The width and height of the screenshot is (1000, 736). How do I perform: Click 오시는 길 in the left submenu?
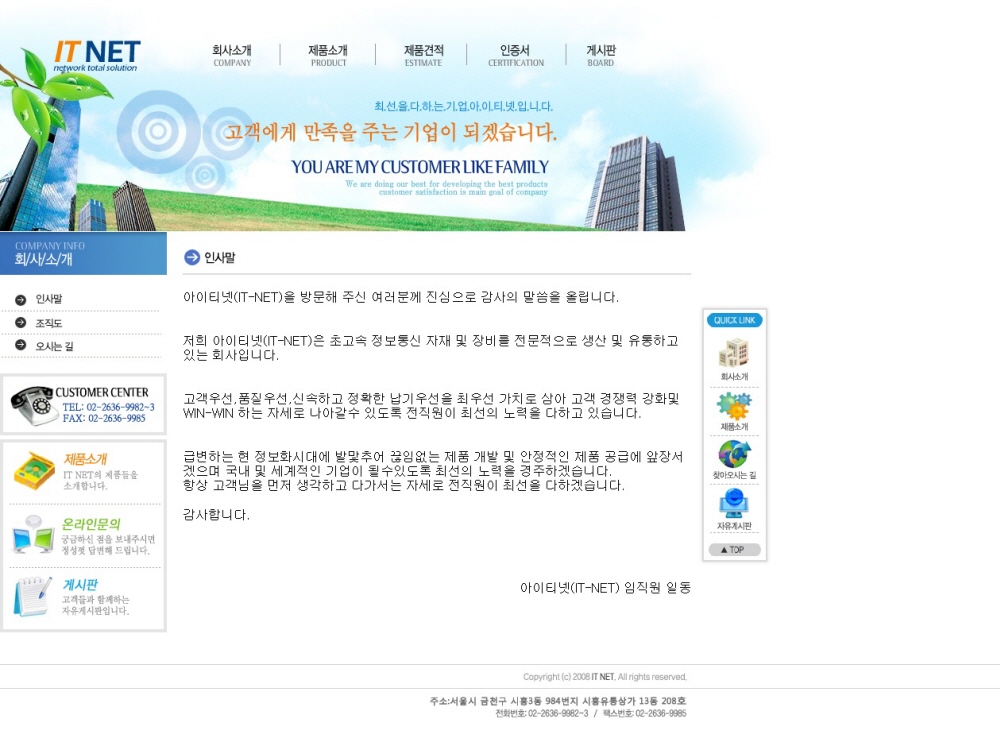(x=55, y=346)
